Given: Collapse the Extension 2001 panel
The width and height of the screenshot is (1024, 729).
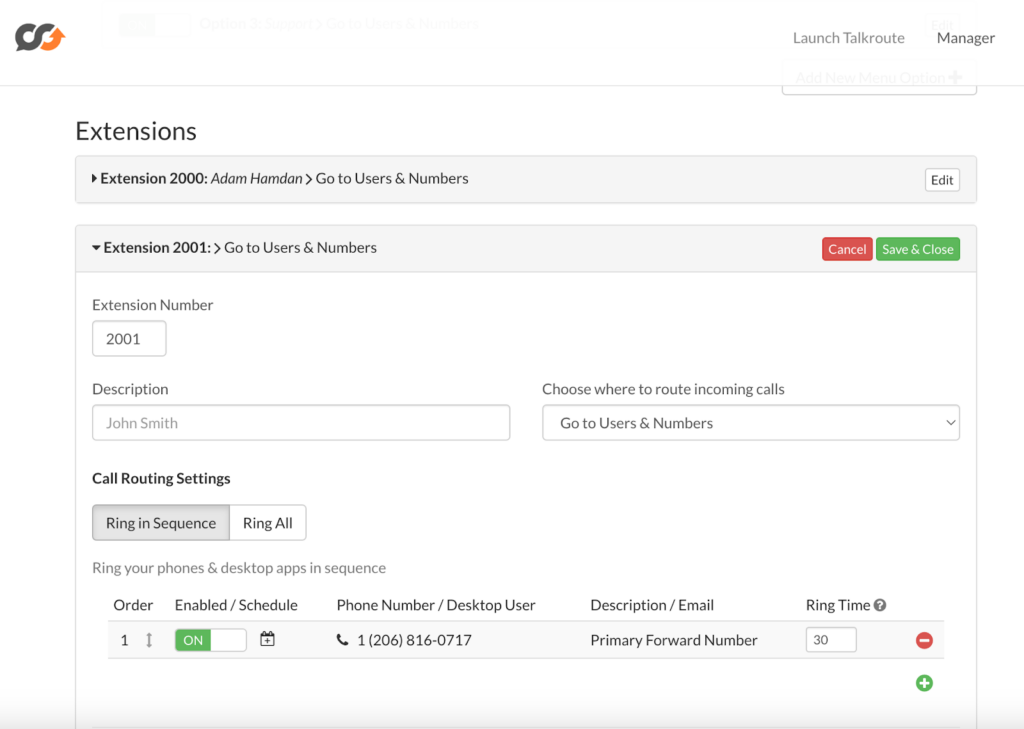Looking at the screenshot, I should click(x=96, y=248).
